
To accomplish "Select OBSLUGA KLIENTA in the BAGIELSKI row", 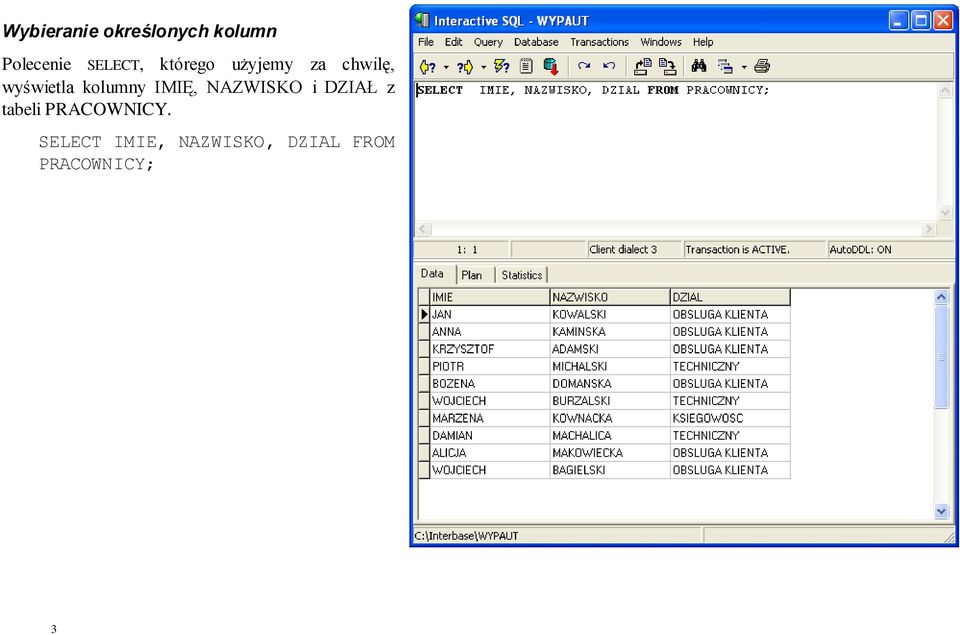I will pos(730,470).
